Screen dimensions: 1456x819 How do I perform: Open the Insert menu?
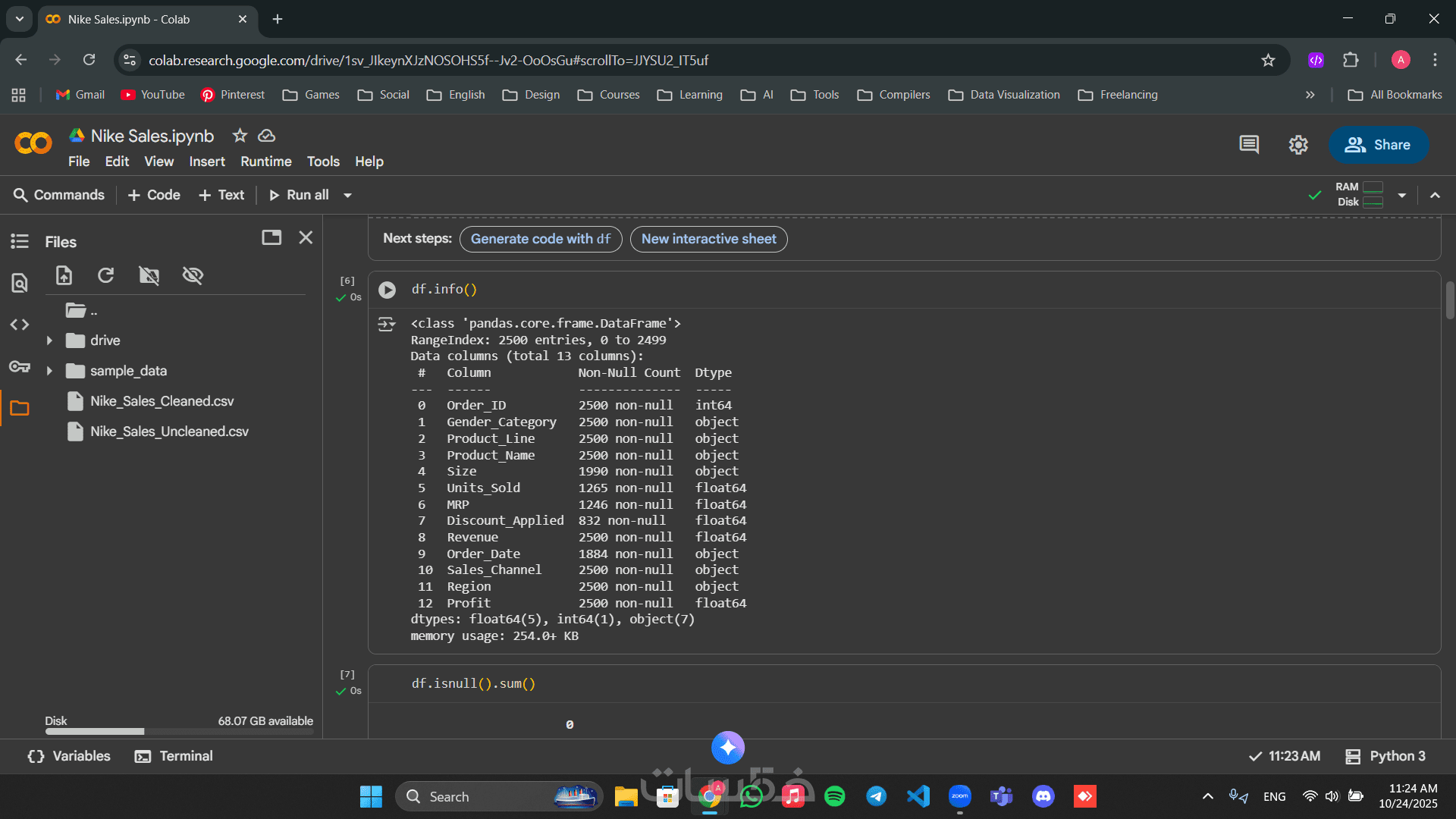click(x=206, y=162)
